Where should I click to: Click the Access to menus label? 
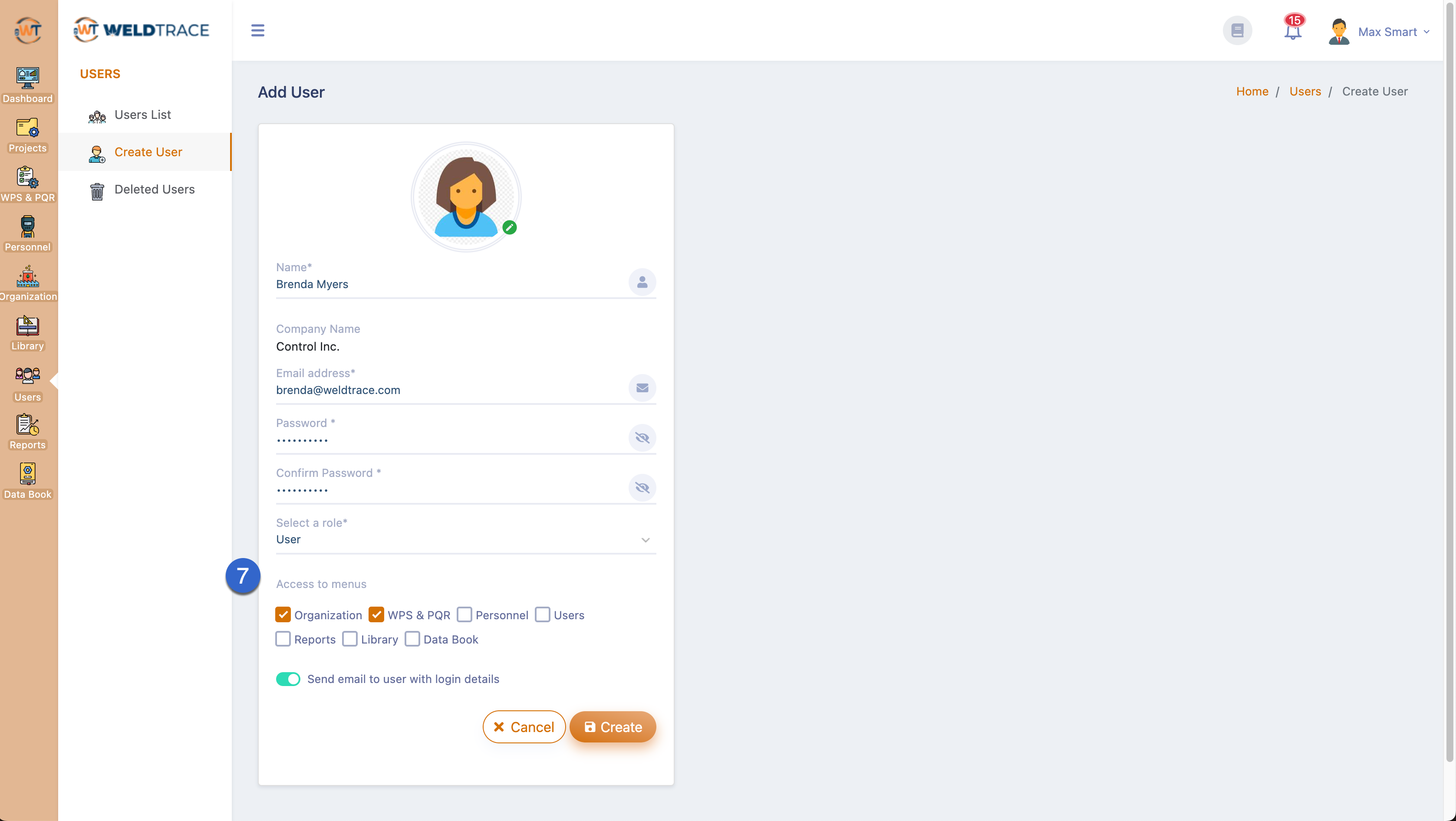tap(321, 584)
